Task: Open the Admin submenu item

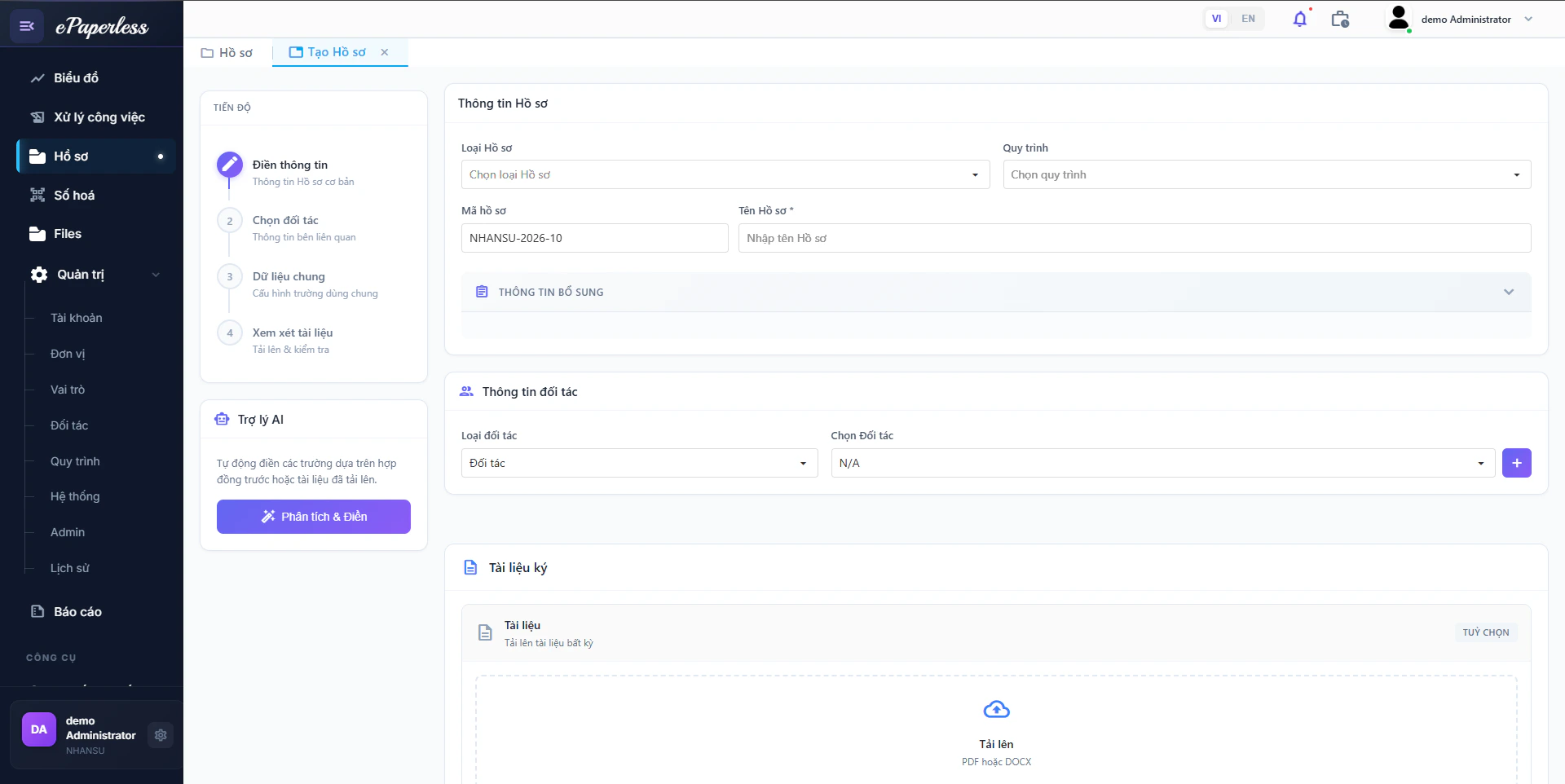Action: 68,532
